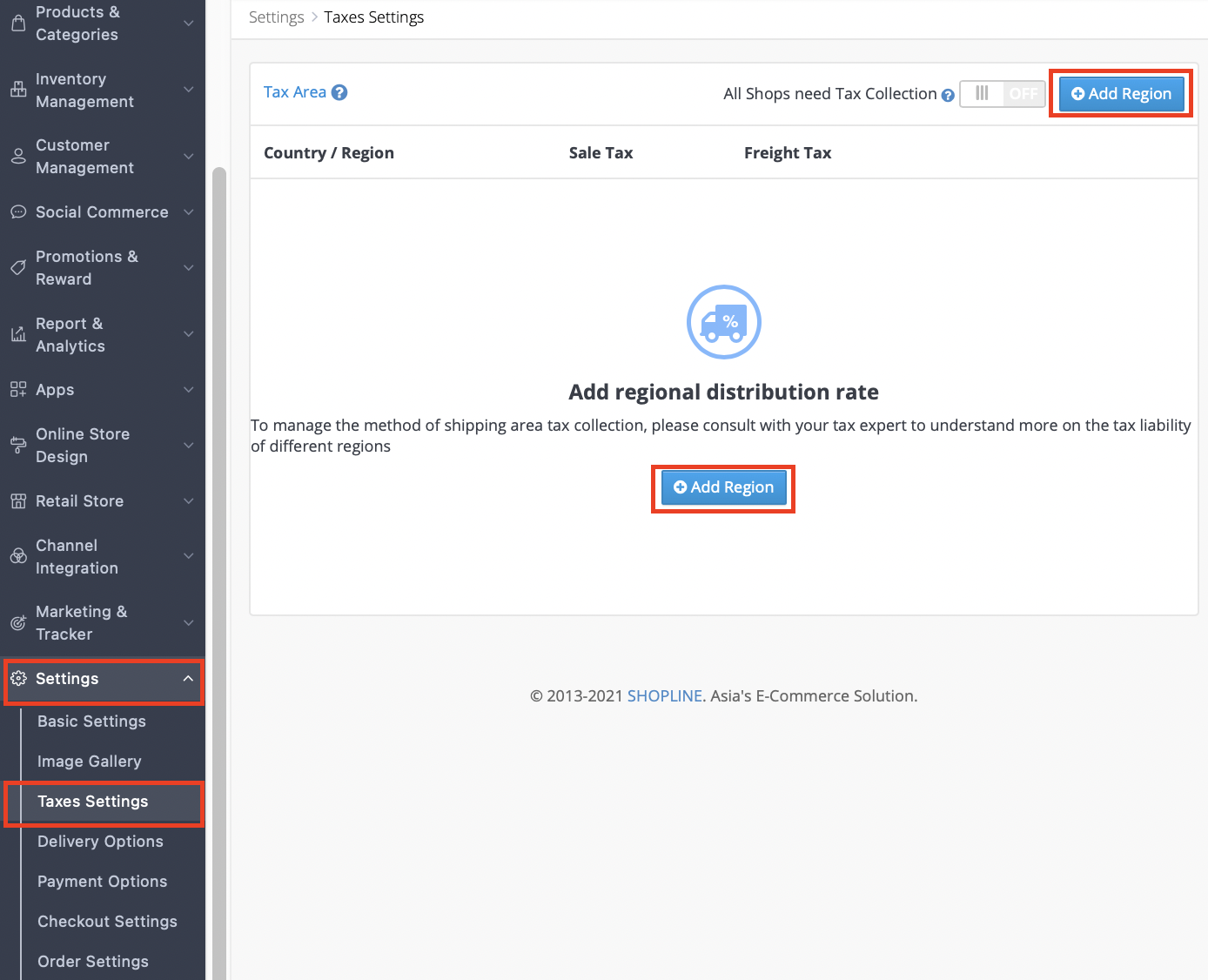Expand Channel Integration chevron
Image resolution: width=1208 pixels, height=980 pixels.
188,556
